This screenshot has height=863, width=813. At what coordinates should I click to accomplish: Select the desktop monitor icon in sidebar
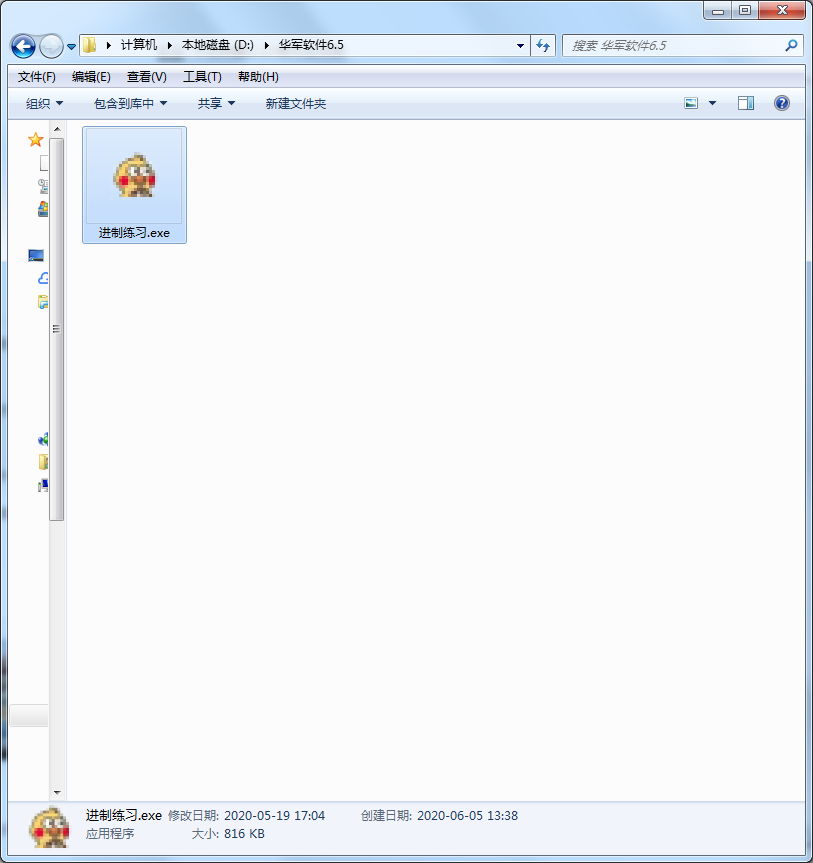click(x=36, y=255)
